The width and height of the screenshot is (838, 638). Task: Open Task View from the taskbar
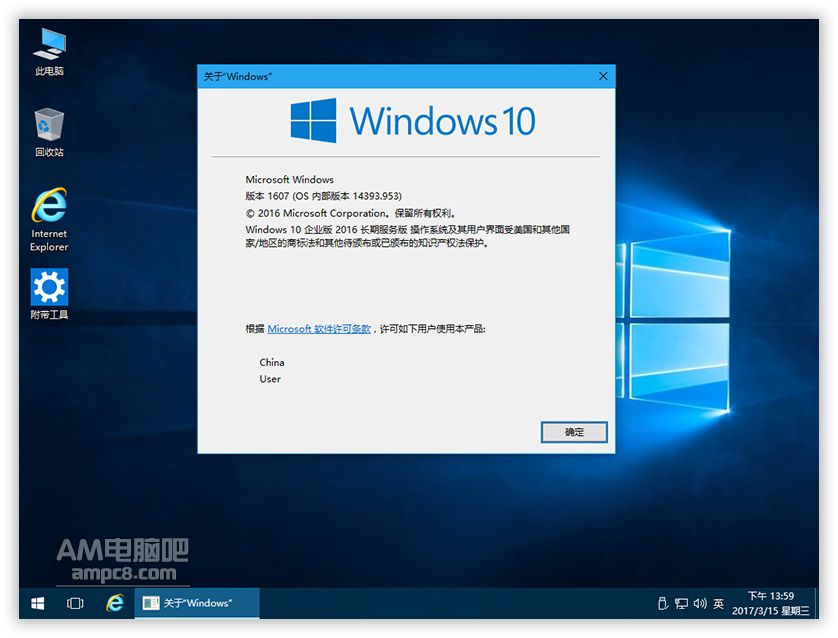pos(75,603)
